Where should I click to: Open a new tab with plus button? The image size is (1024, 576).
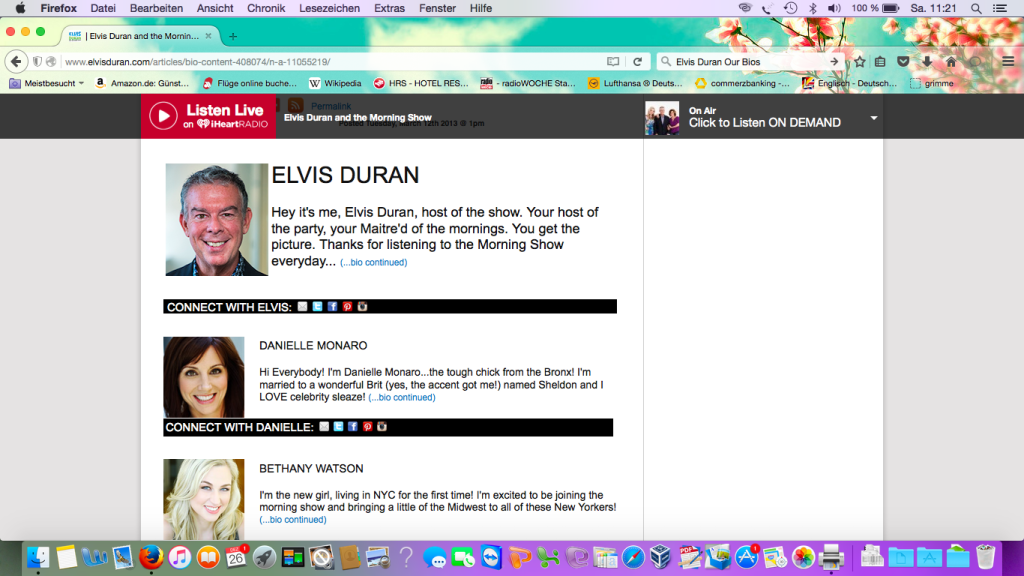233,36
